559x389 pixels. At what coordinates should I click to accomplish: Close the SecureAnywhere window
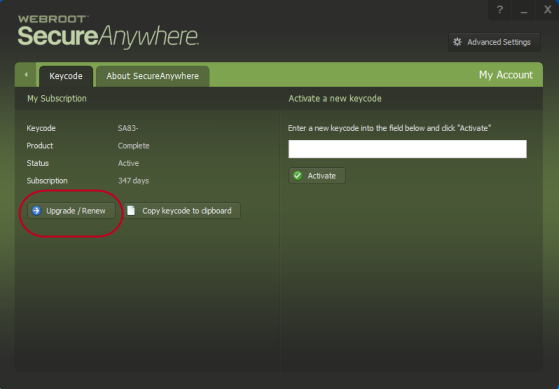(548, 10)
